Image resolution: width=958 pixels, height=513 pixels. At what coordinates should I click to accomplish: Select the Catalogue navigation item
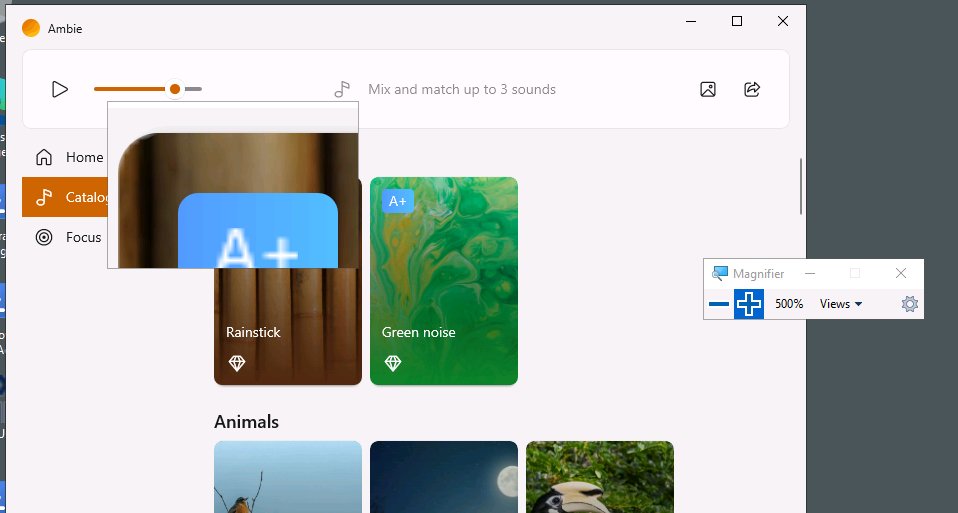tap(65, 197)
